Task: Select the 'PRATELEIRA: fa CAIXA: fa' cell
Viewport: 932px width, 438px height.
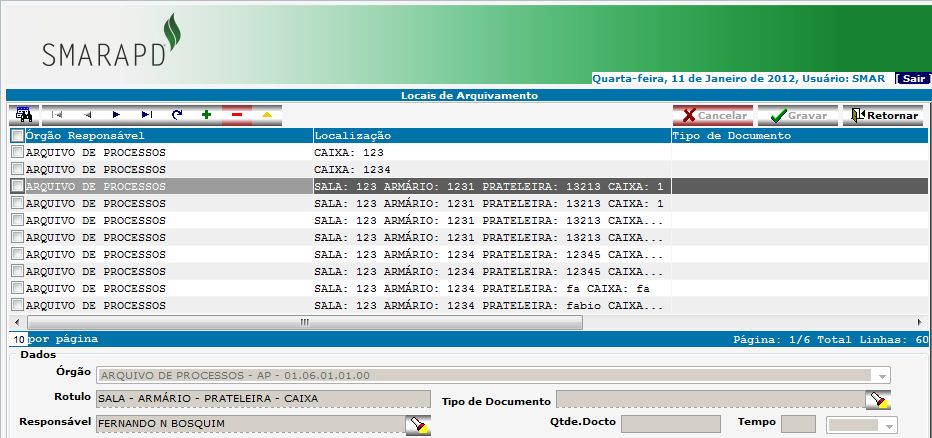Action: (x=492, y=289)
